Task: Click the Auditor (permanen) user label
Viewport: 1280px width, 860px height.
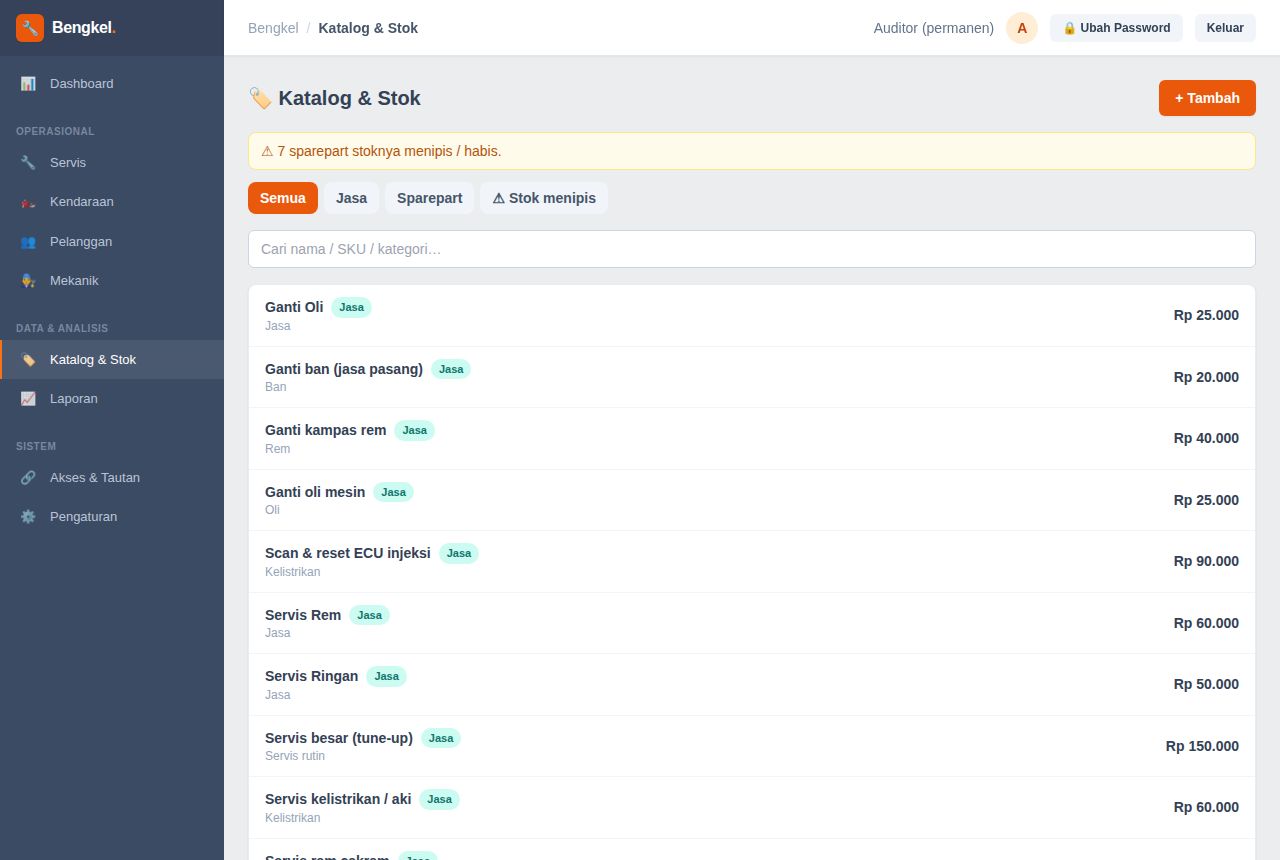Action: (934, 28)
